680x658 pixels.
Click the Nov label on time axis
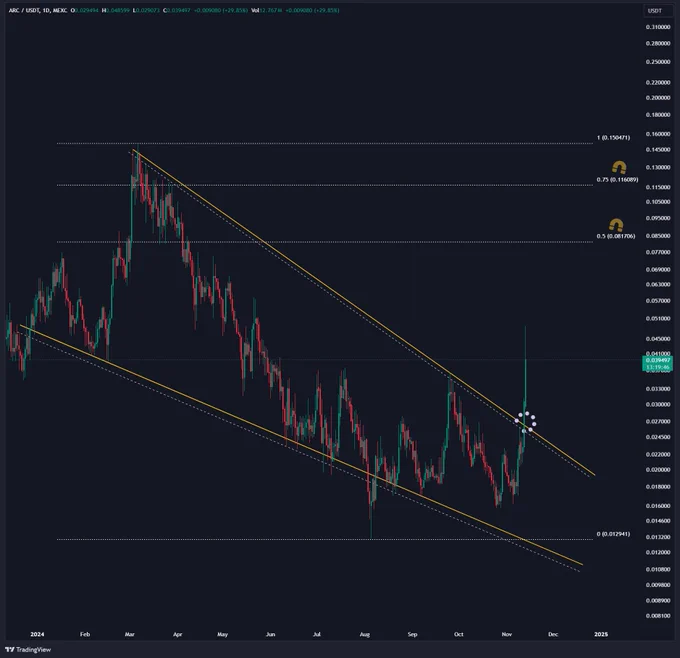click(507, 634)
